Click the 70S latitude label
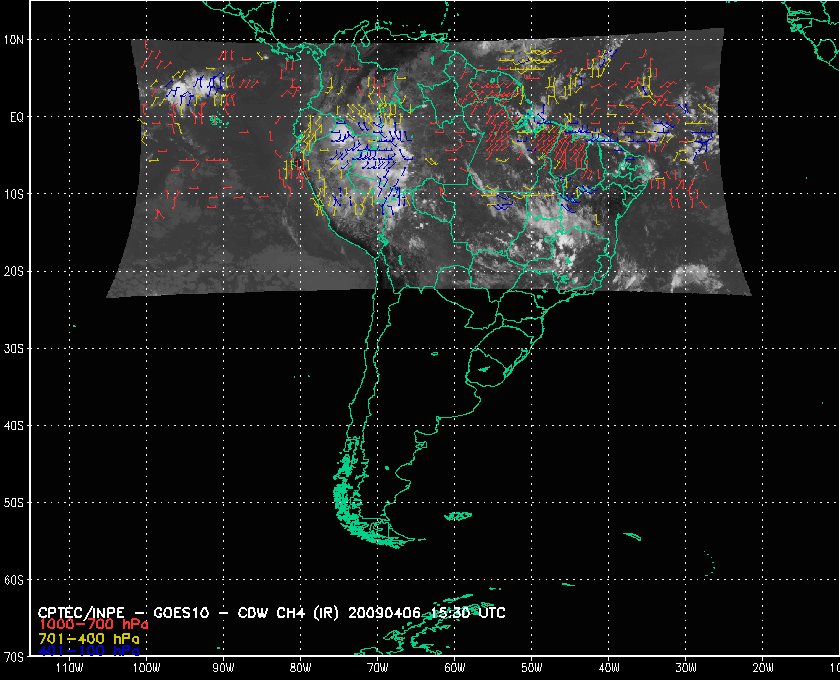This screenshot has width=840, height=680. (13, 656)
